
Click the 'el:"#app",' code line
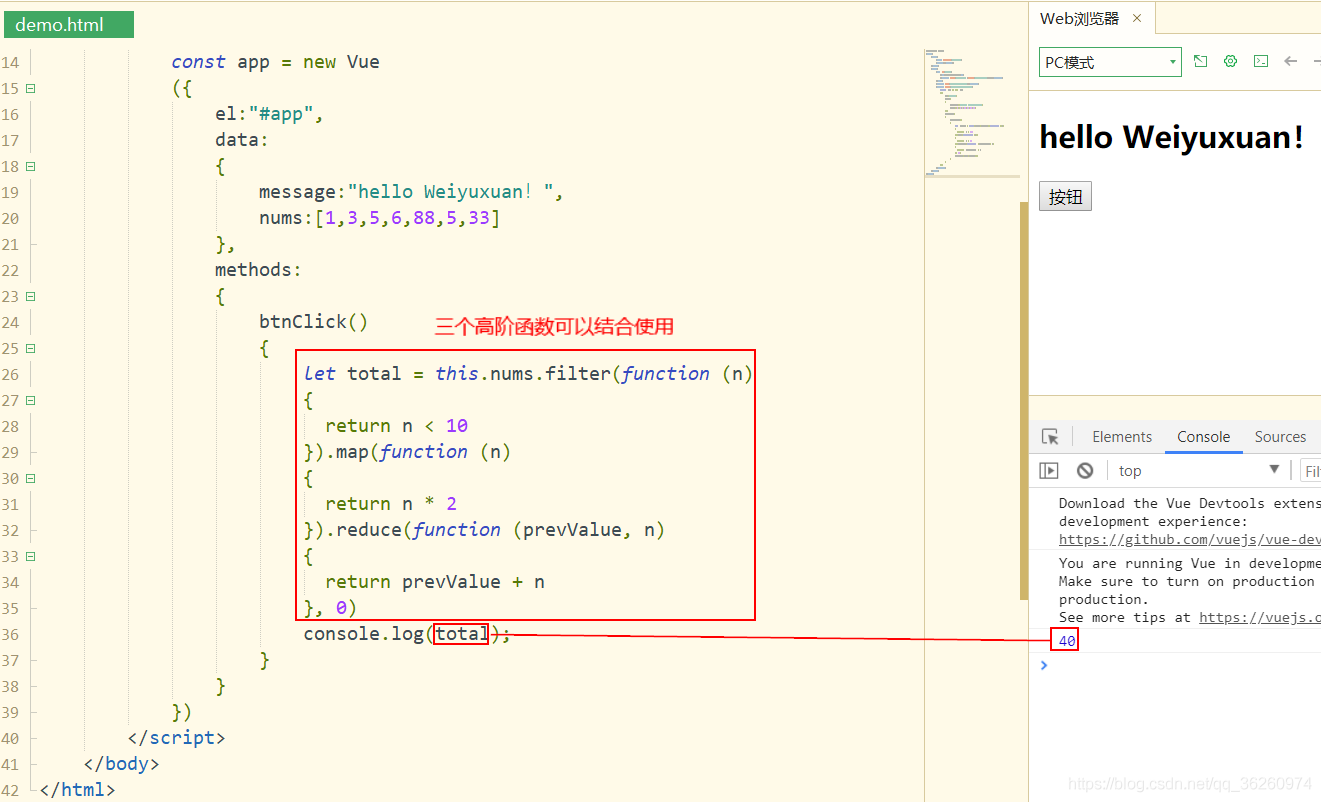pyautogui.click(x=270, y=114)
